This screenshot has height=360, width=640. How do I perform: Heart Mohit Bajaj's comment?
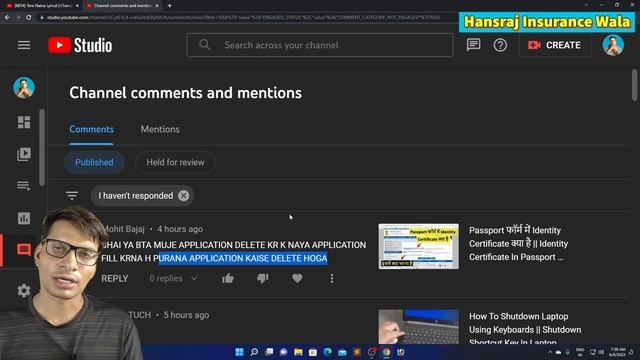click(x=297, y=278)
